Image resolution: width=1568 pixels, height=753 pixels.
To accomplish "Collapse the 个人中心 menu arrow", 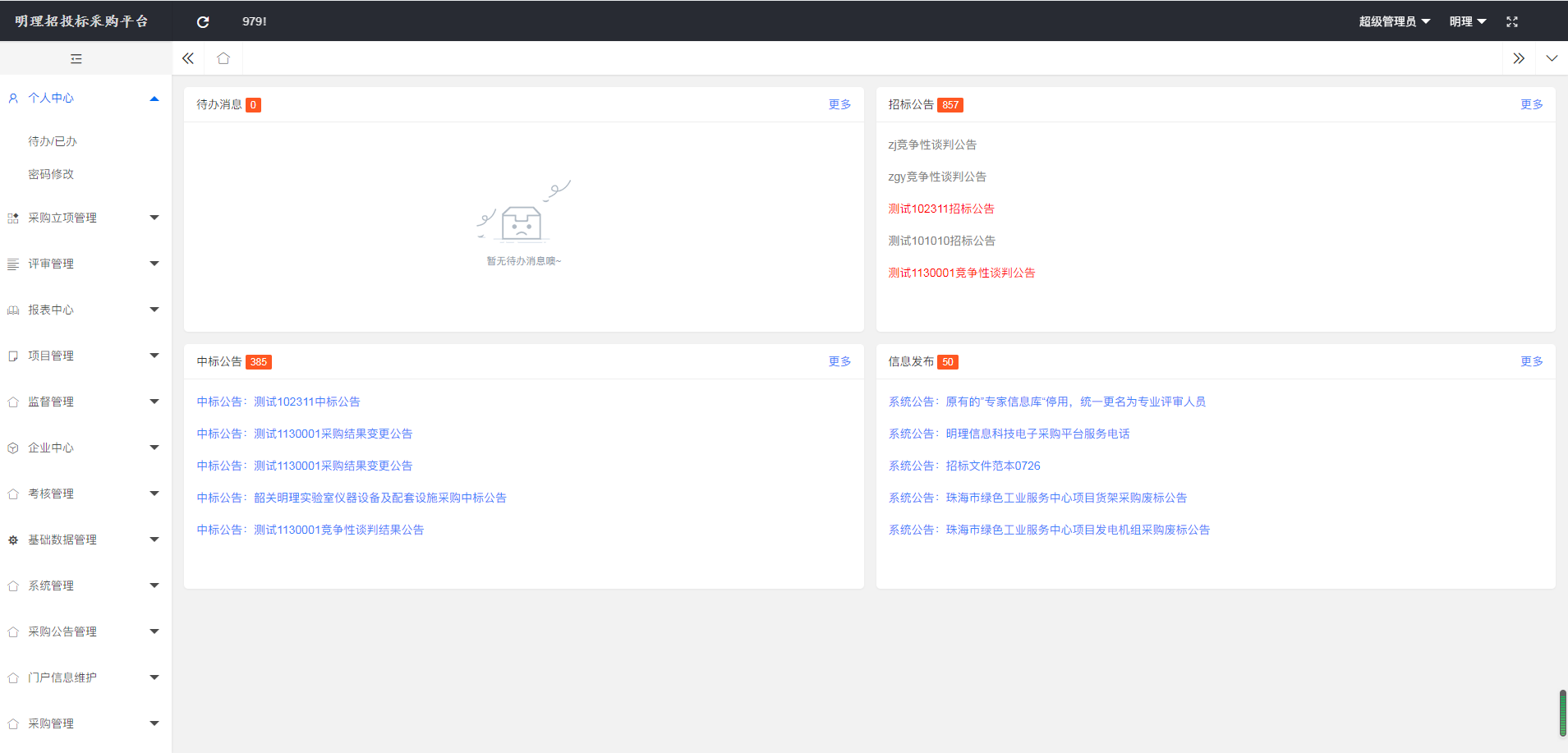I will [154, 99].
